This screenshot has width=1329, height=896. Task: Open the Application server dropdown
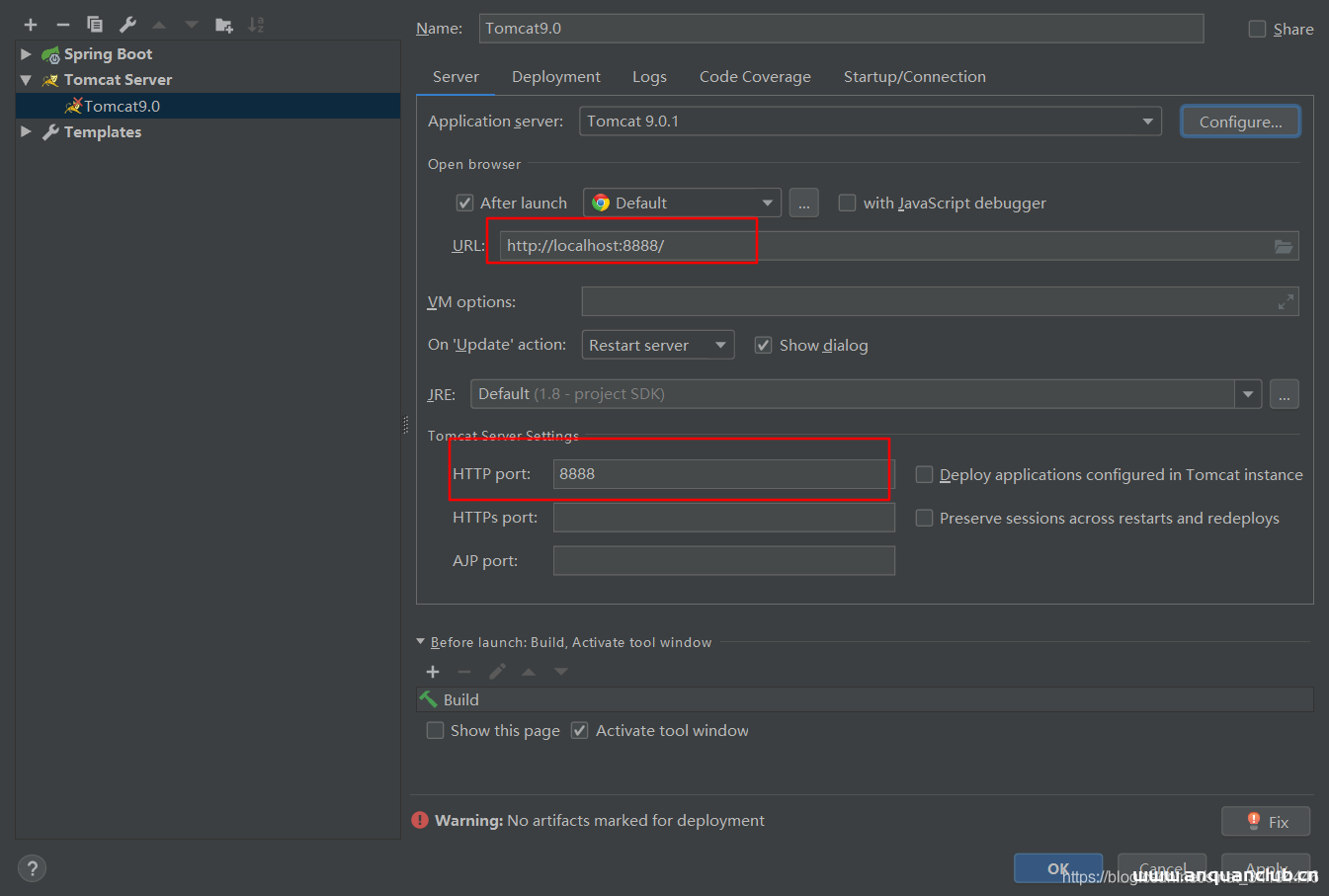(x=870, y=122)
